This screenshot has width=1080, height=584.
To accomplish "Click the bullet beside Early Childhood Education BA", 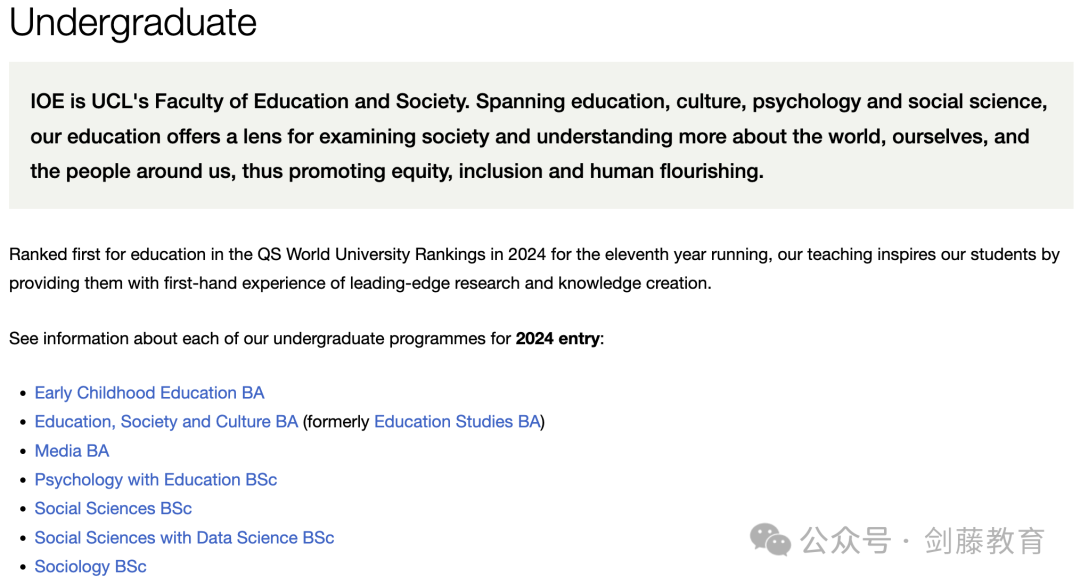I will coord(23,393).
